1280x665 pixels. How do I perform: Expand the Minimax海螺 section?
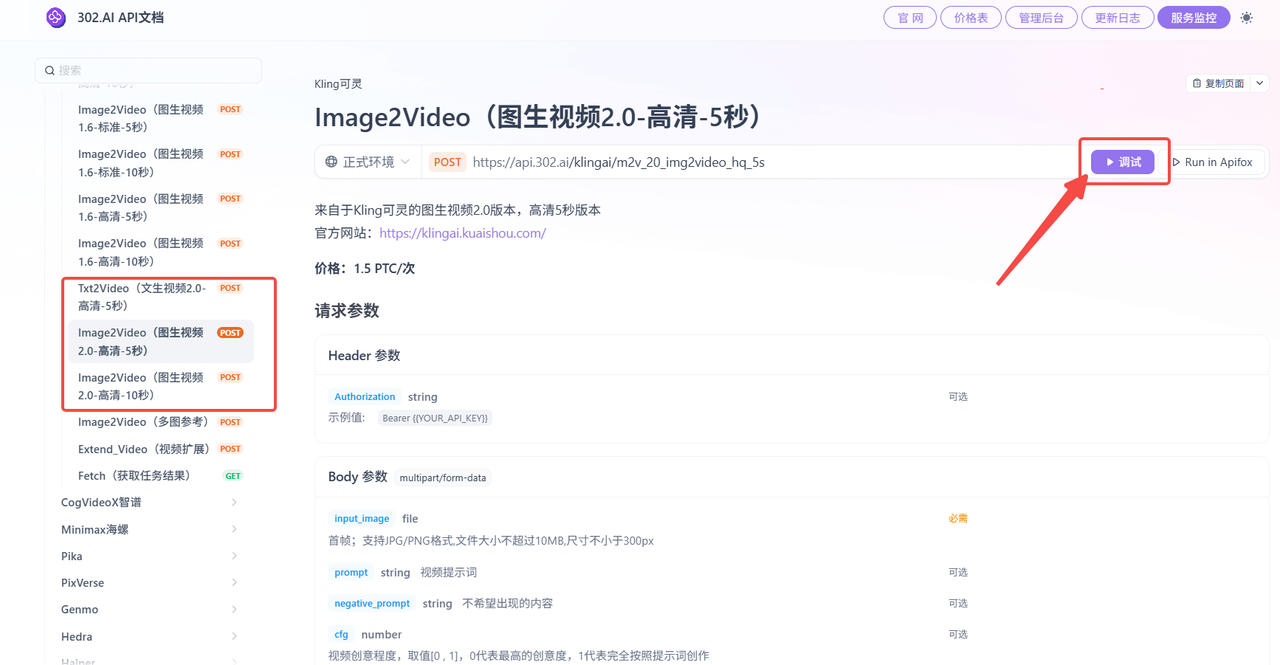coord(150,529)
